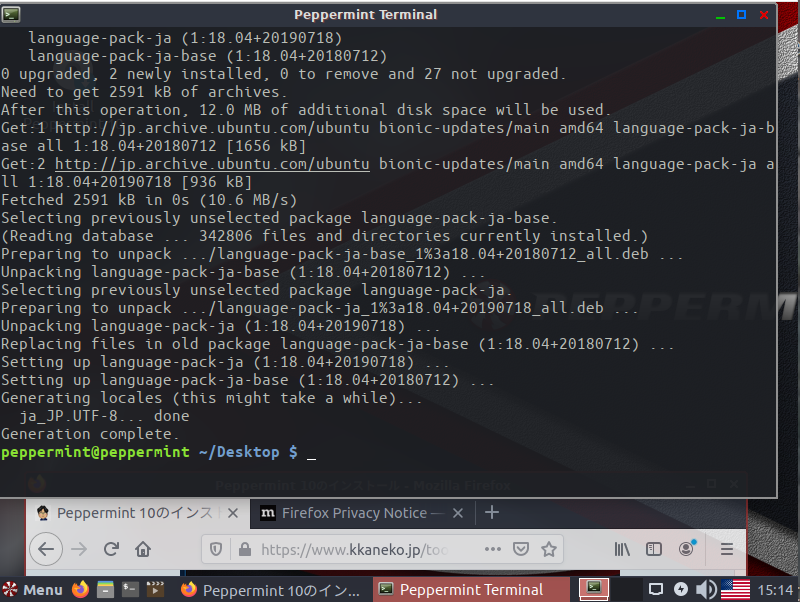Image resolution: width=800 pixels, height=602 pixels.
Task: Open underlined jp.archive.ubuntu.com link in terminal
Action: pos(212,164)
